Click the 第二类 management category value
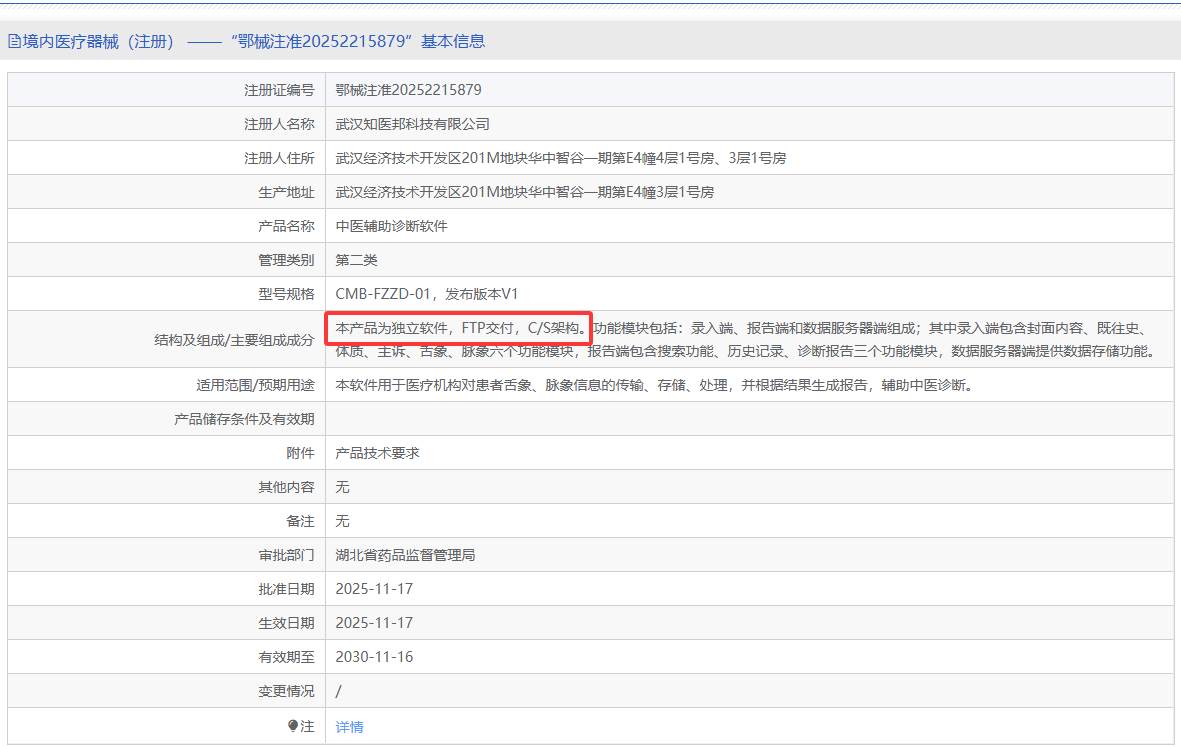 tap(356, 260)
